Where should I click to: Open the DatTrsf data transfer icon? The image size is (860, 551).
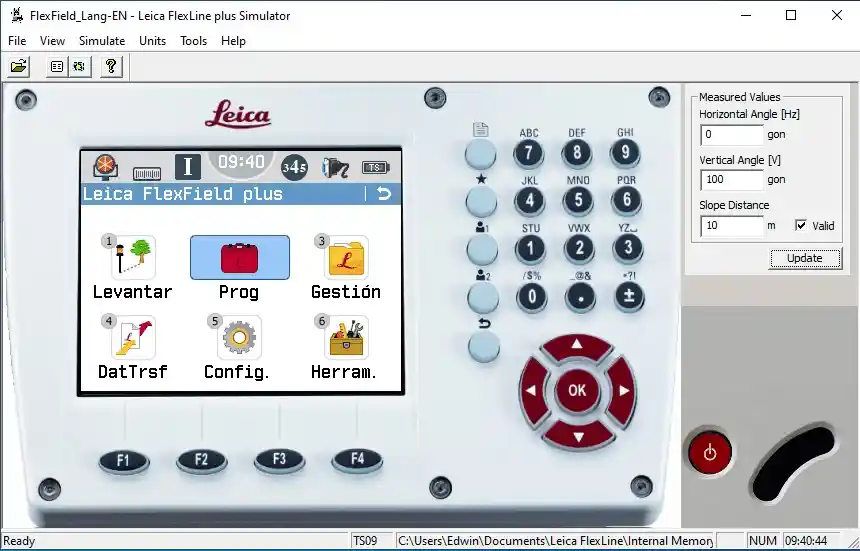(133, 338)
